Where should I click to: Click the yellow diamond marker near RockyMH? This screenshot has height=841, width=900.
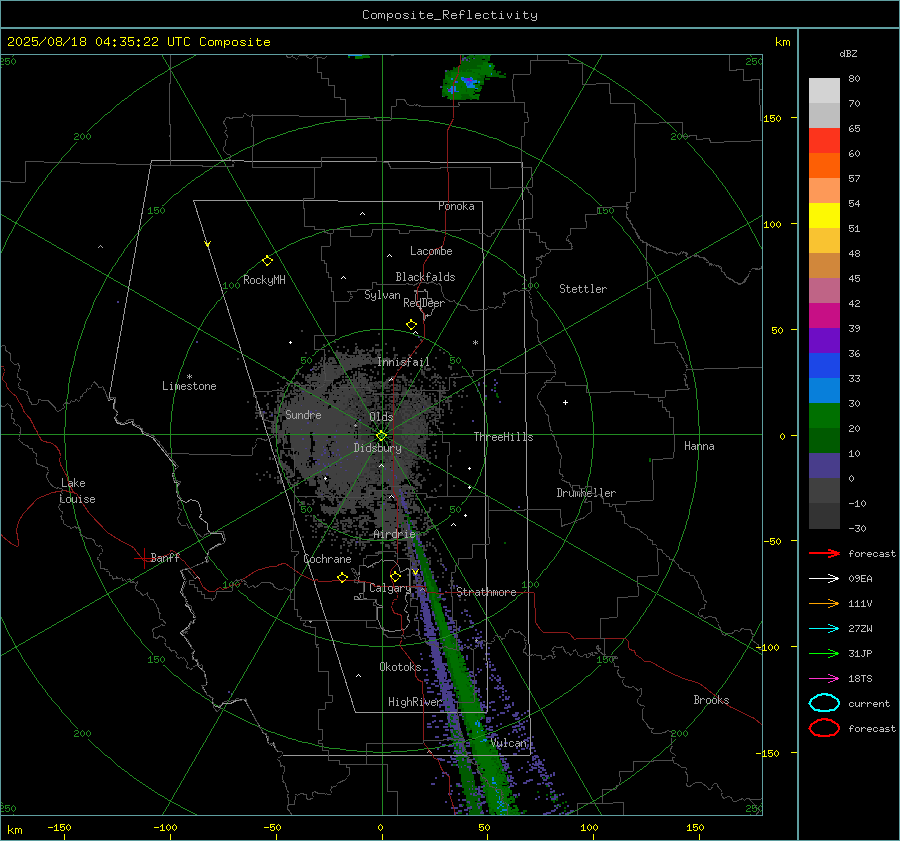pos(267,261)
